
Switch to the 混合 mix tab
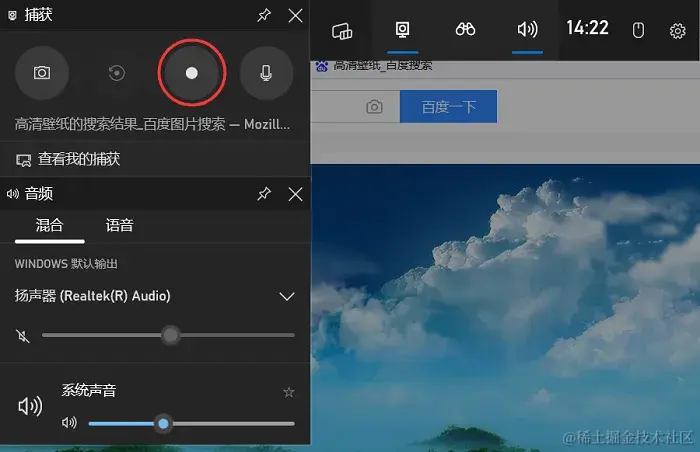50,225
